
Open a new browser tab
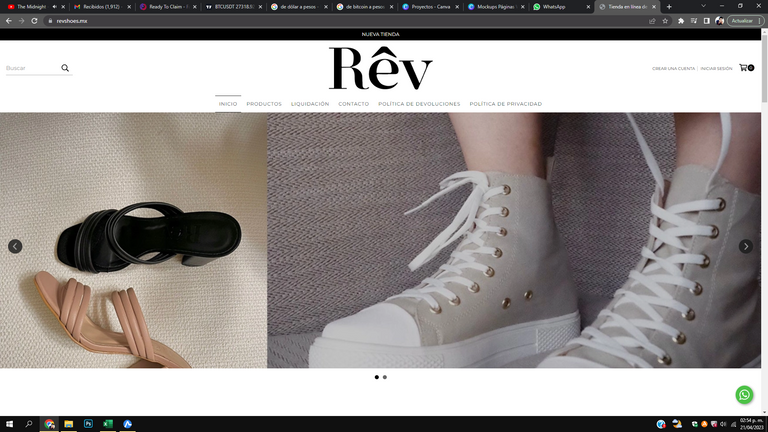coord(669,7)
